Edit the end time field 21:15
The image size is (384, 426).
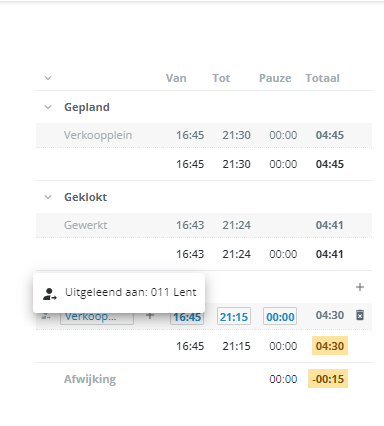(x=234, y=316)
